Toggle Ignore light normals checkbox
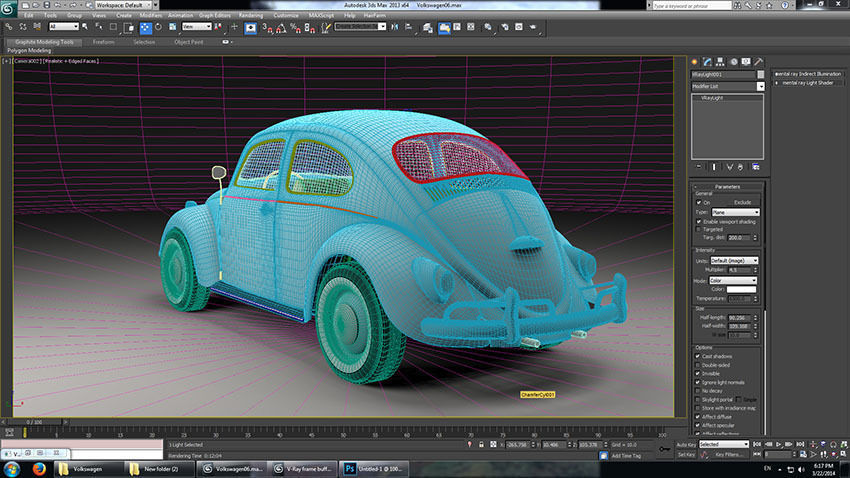This screenshot has height=478, width=850. pyautogui.click(x=698, y=382)
